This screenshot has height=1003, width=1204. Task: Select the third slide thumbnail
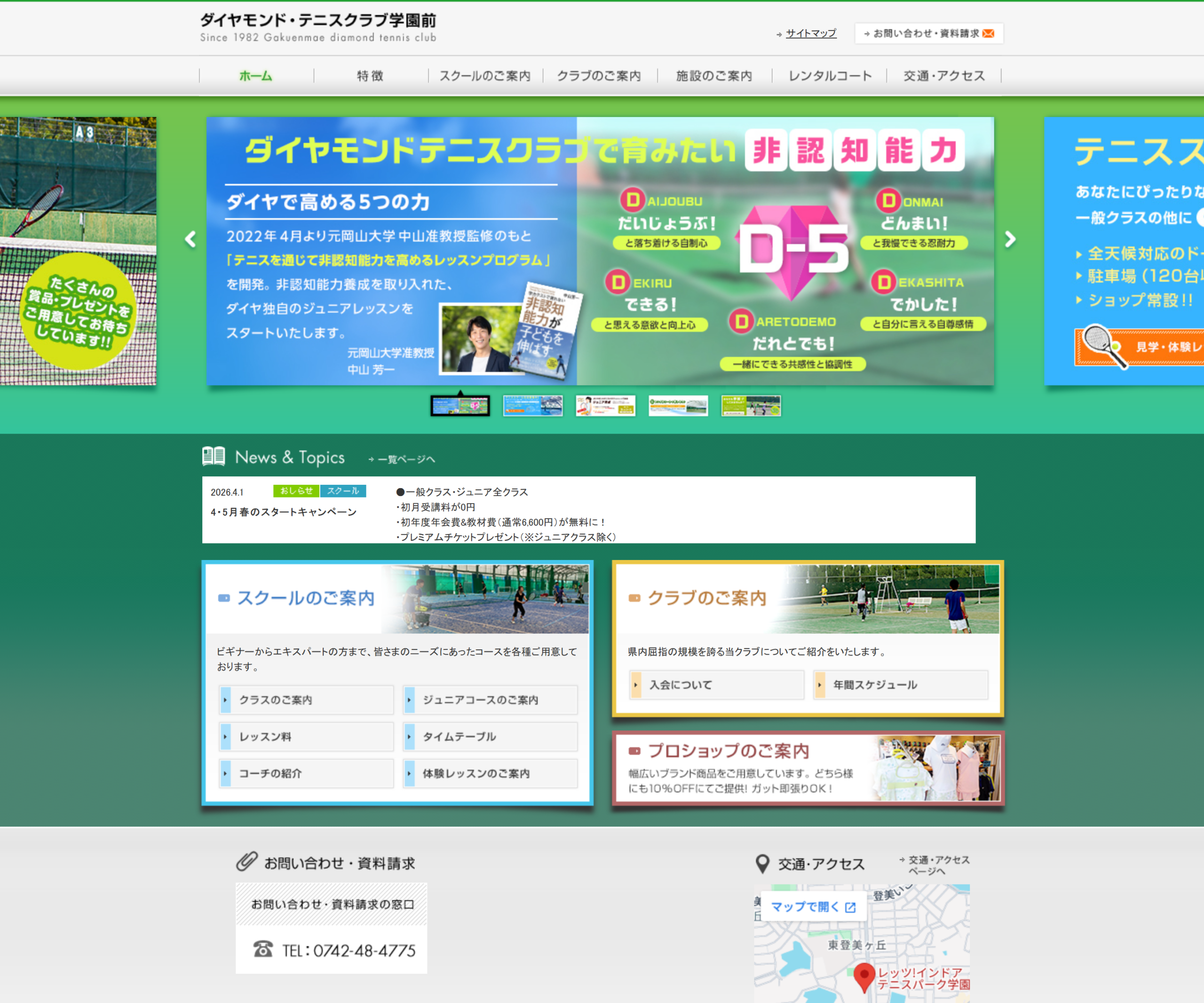click(605, 406)
